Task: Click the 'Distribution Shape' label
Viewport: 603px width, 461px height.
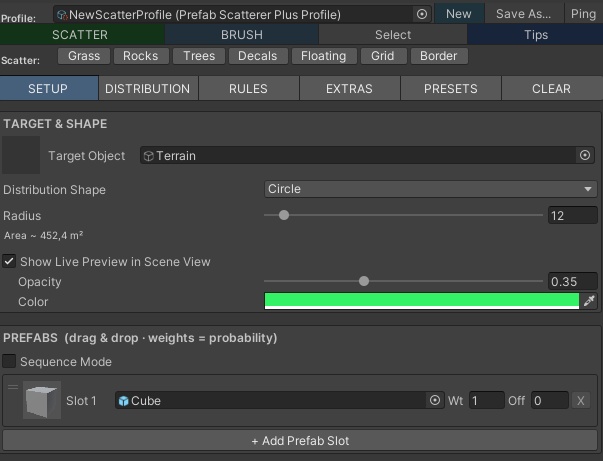Action: click(x=54, y=190)
